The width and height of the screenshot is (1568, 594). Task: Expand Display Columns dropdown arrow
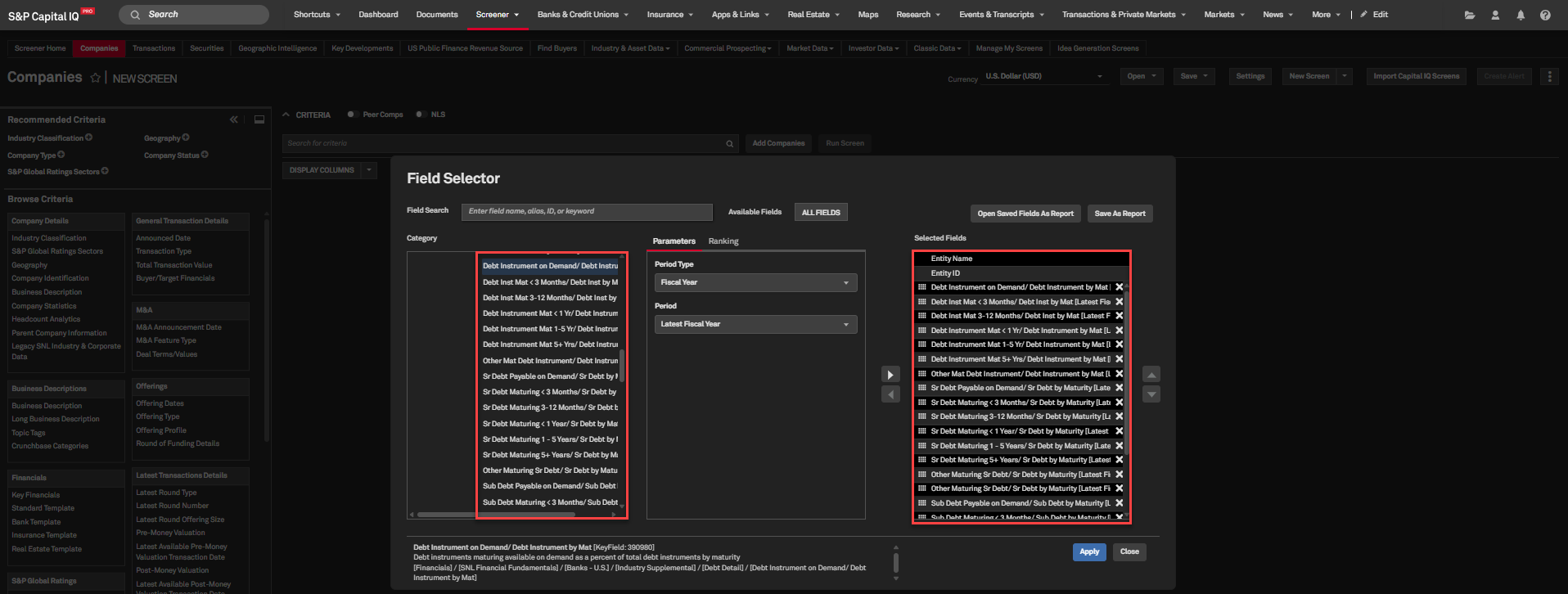click(369, 170)
